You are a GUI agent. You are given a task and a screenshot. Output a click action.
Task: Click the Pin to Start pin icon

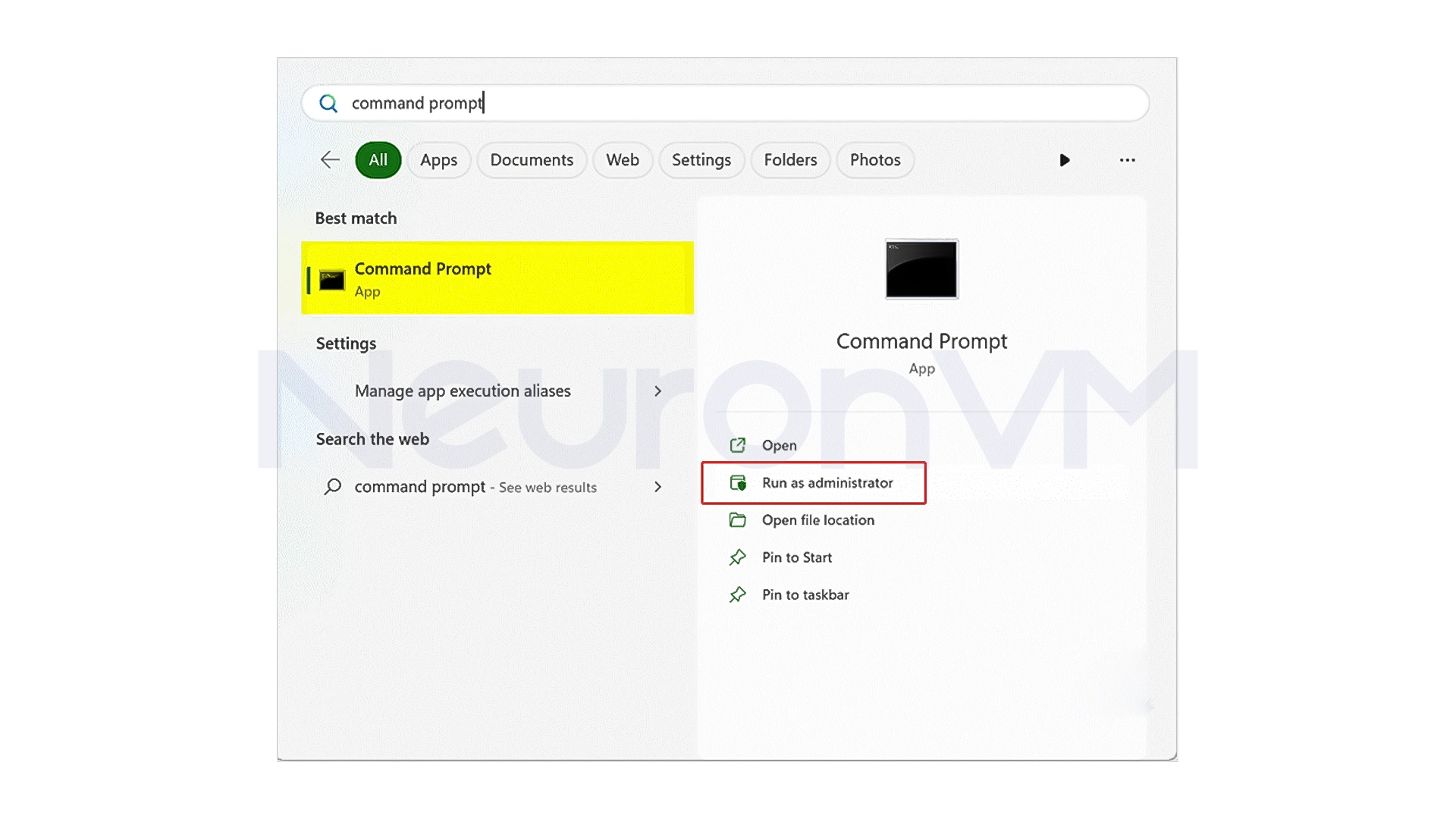pyautogui.click(x=737, y=557)
